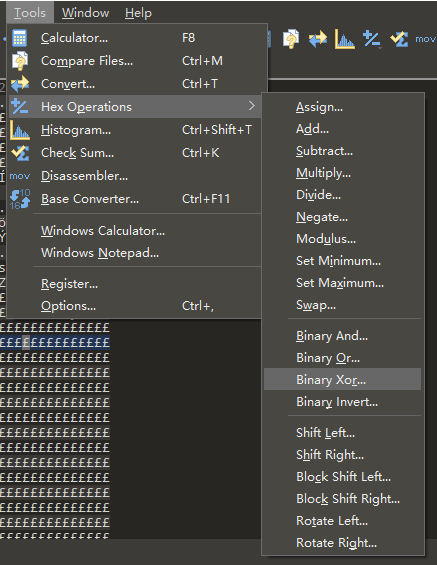Click the Convert arrows toolbar icon
The width and height of the screenshot is (437, 565).
(x=318, y=39)
